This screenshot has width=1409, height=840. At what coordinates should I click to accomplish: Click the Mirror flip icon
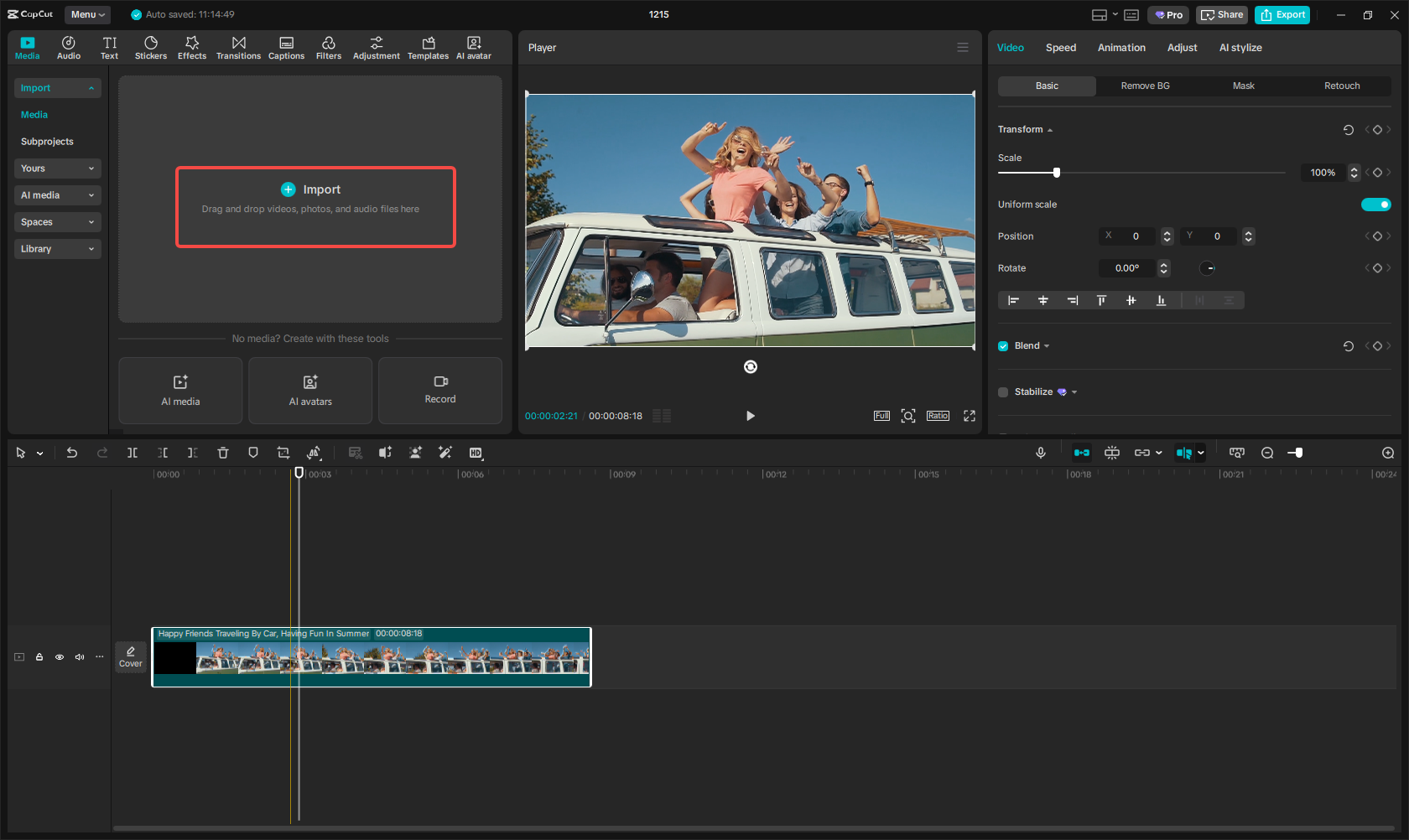coord(315,453)
